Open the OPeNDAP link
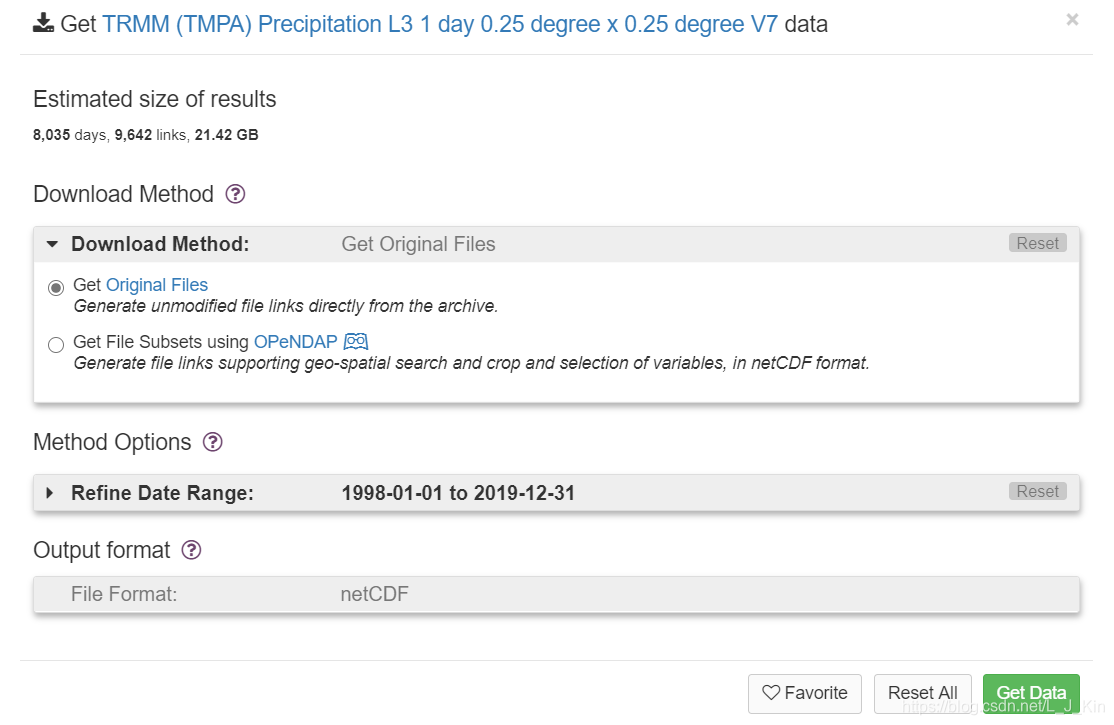 [x=295, y=342]
